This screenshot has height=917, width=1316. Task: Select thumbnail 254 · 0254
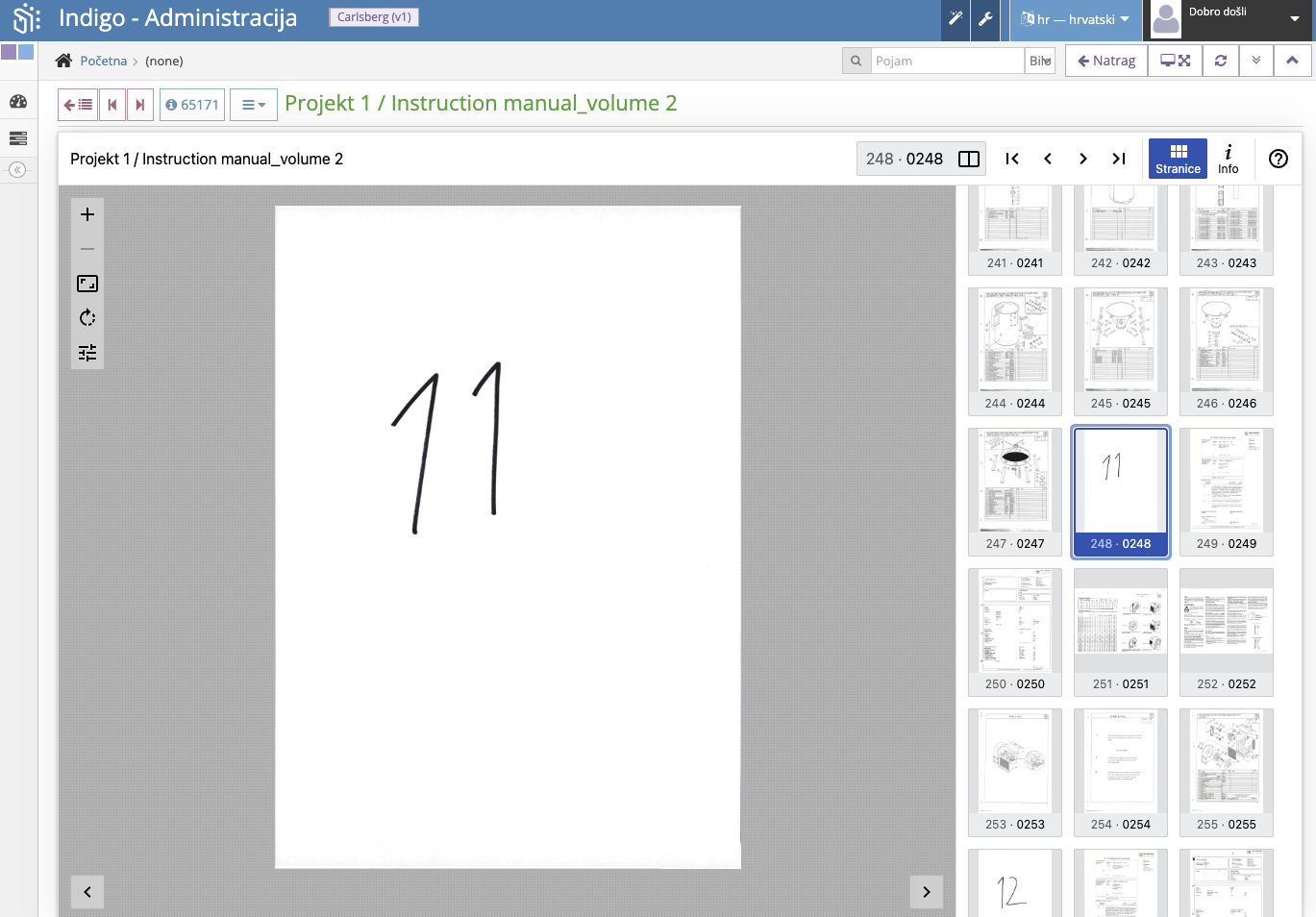pos(1121,773)
